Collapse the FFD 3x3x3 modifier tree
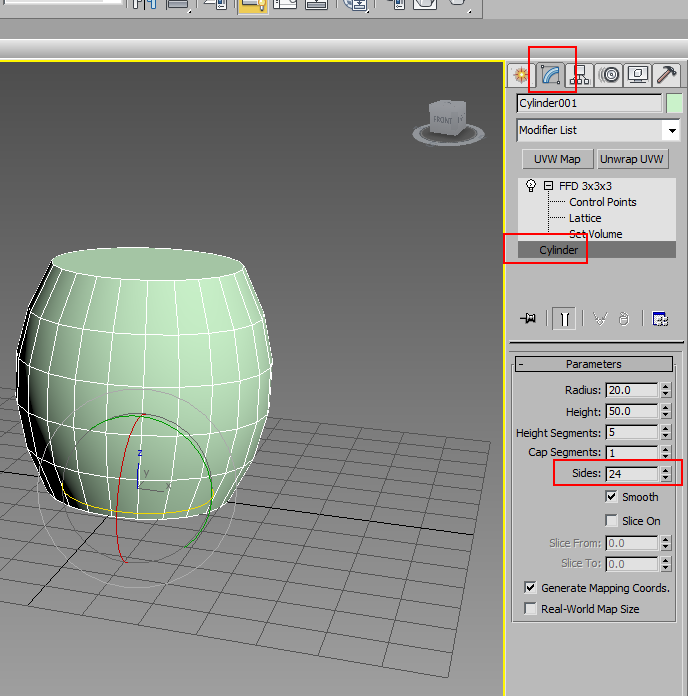688x696 pixels. [x=548, y=186]
